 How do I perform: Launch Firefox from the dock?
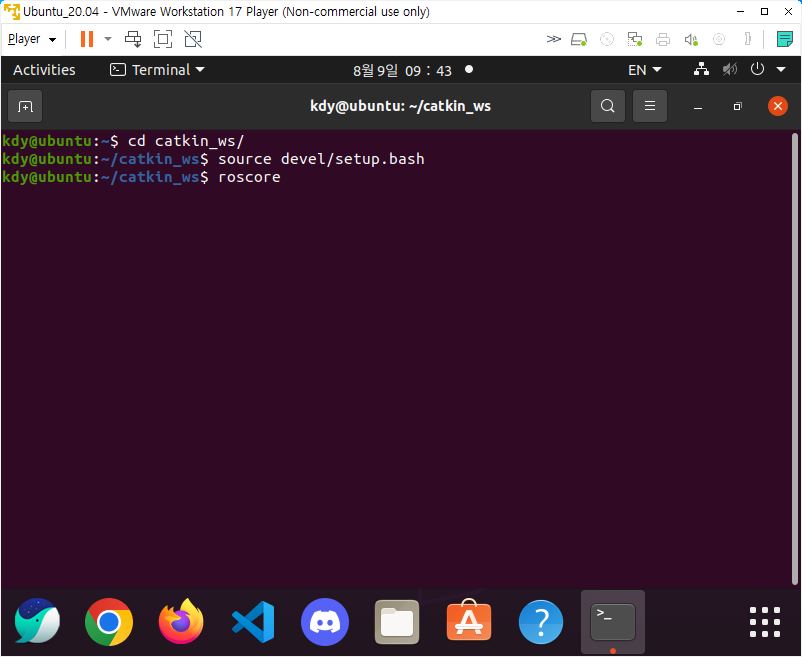click(181, 622)
